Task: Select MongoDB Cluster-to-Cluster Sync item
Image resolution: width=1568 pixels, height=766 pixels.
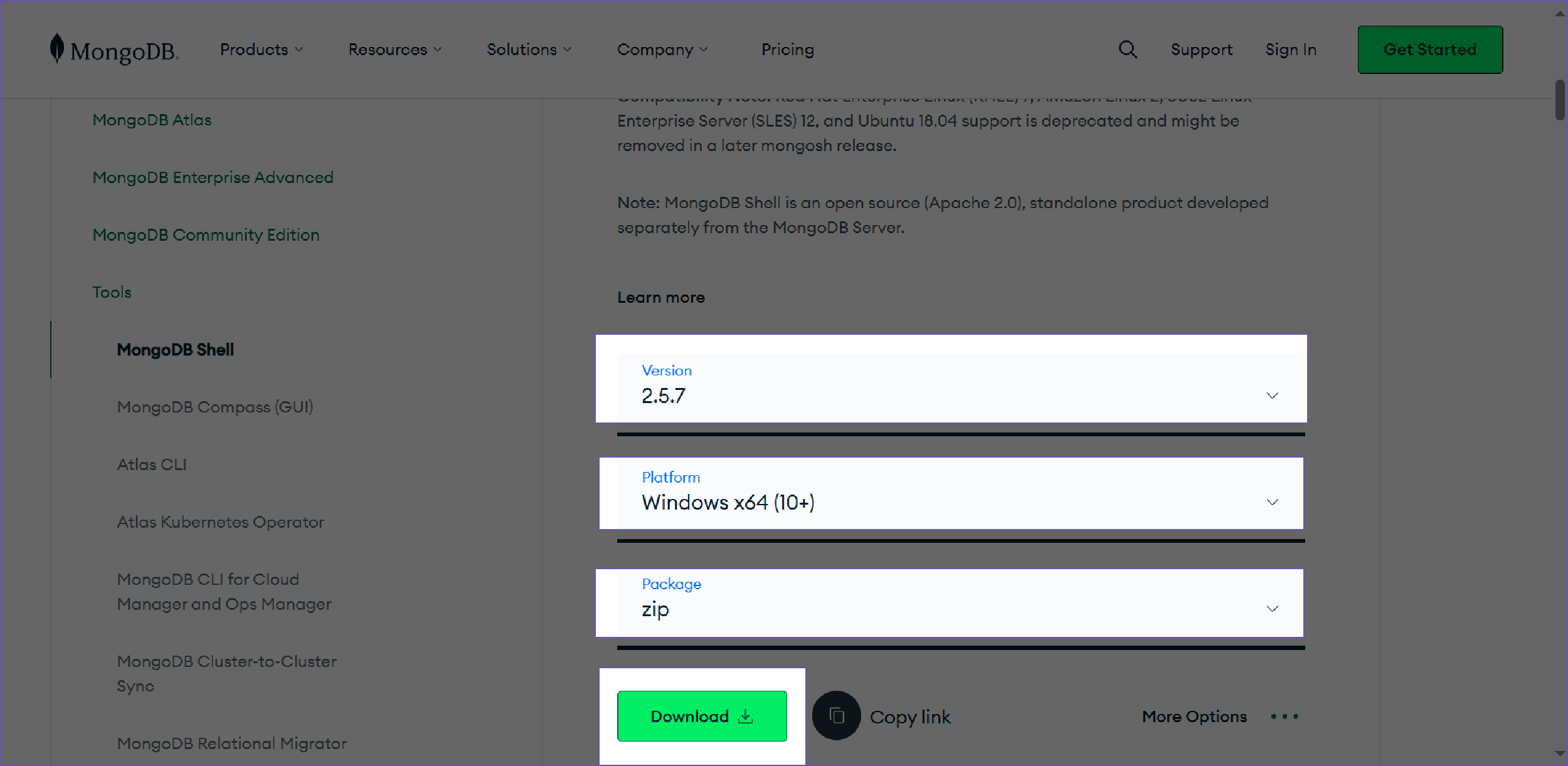Action: pyautogui.click(x=226, y=674)
